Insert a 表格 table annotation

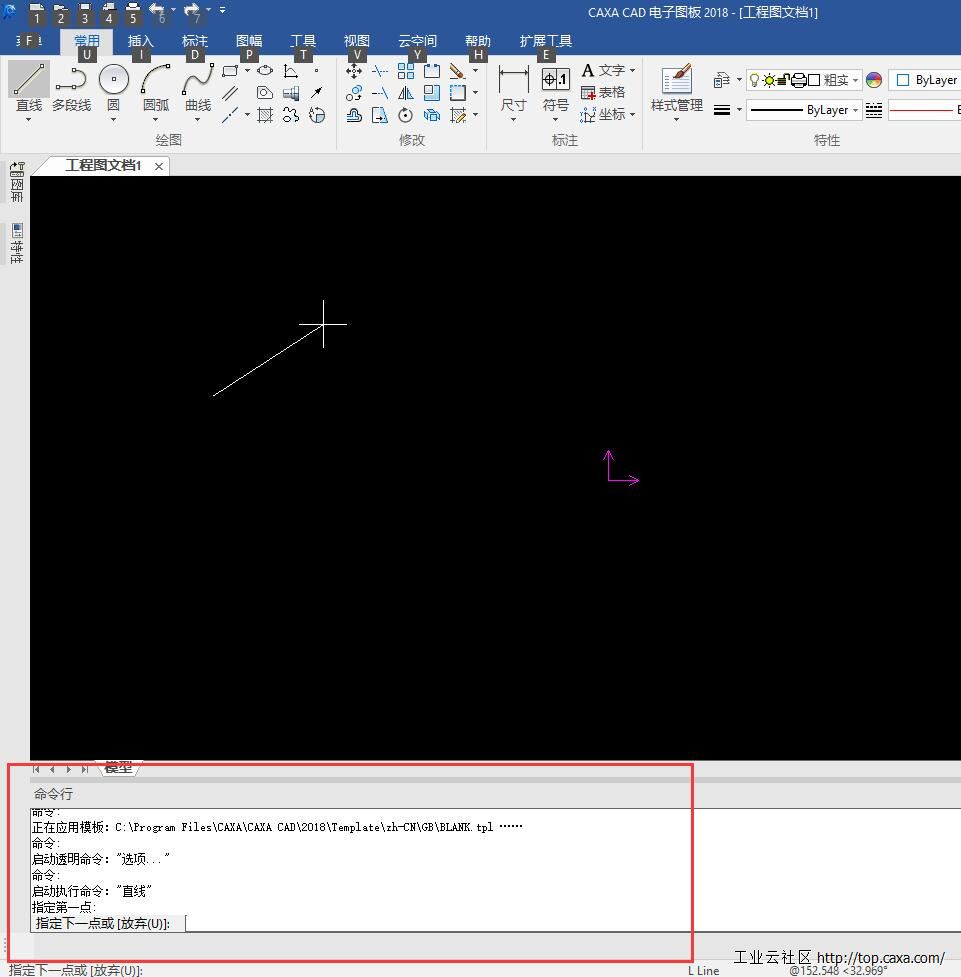pyautogui.click(x=603, y=92)
